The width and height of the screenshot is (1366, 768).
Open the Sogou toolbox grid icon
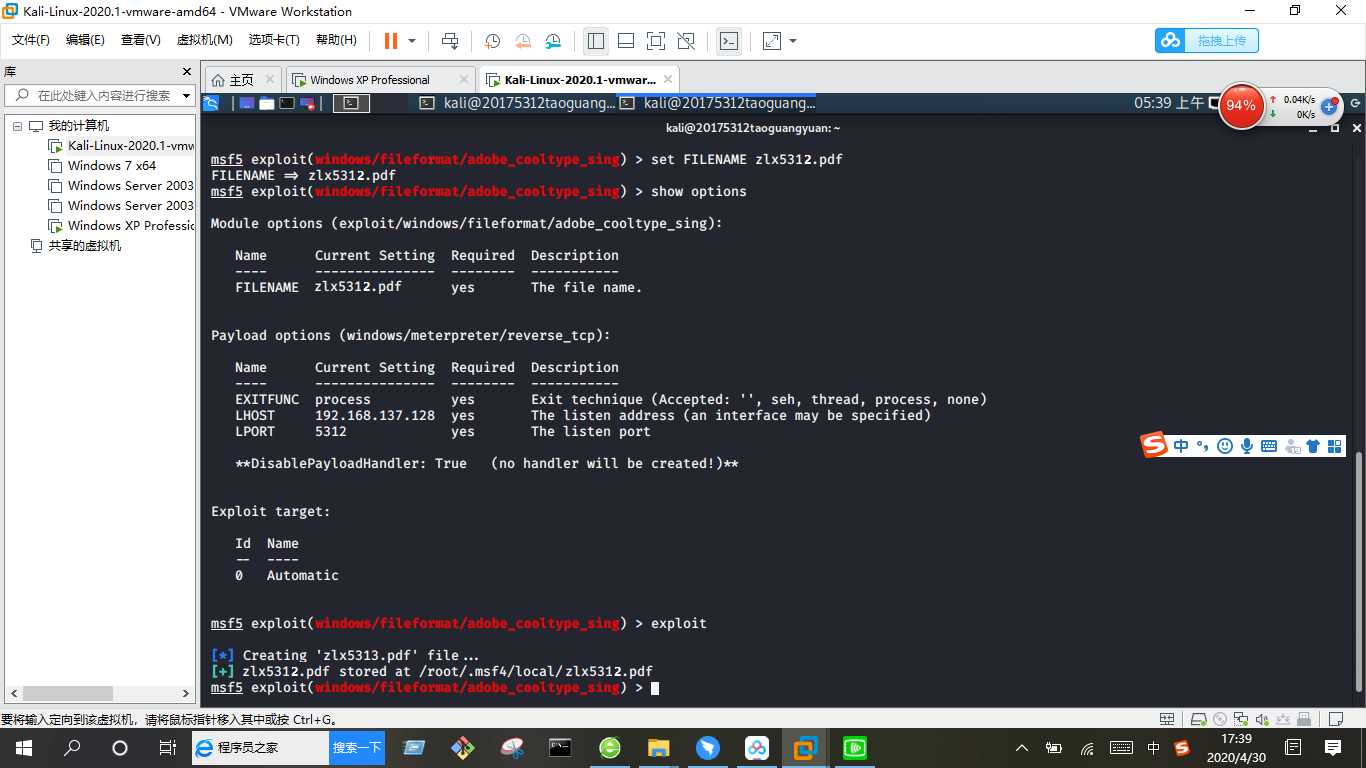click(1335, 446)
